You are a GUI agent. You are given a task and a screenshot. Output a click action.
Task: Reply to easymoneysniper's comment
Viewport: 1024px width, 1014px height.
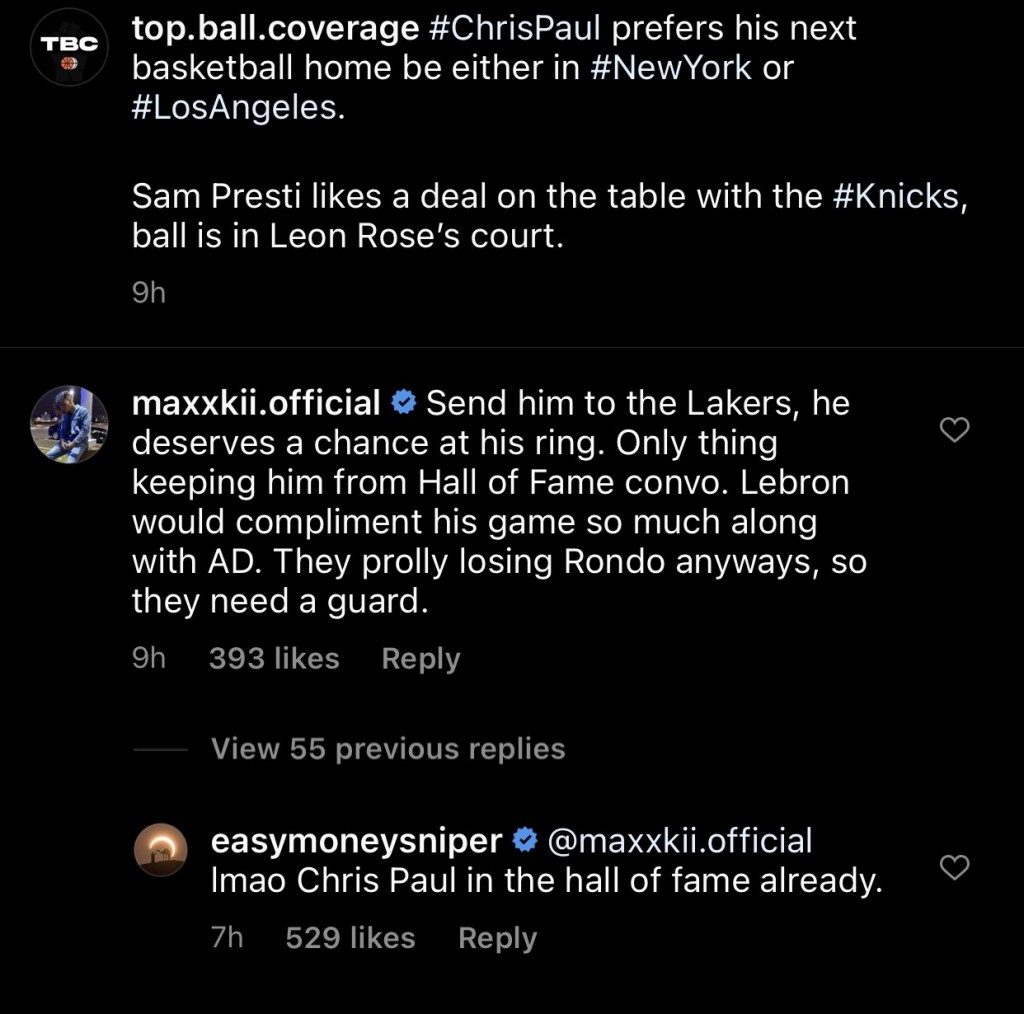[497, 937]
